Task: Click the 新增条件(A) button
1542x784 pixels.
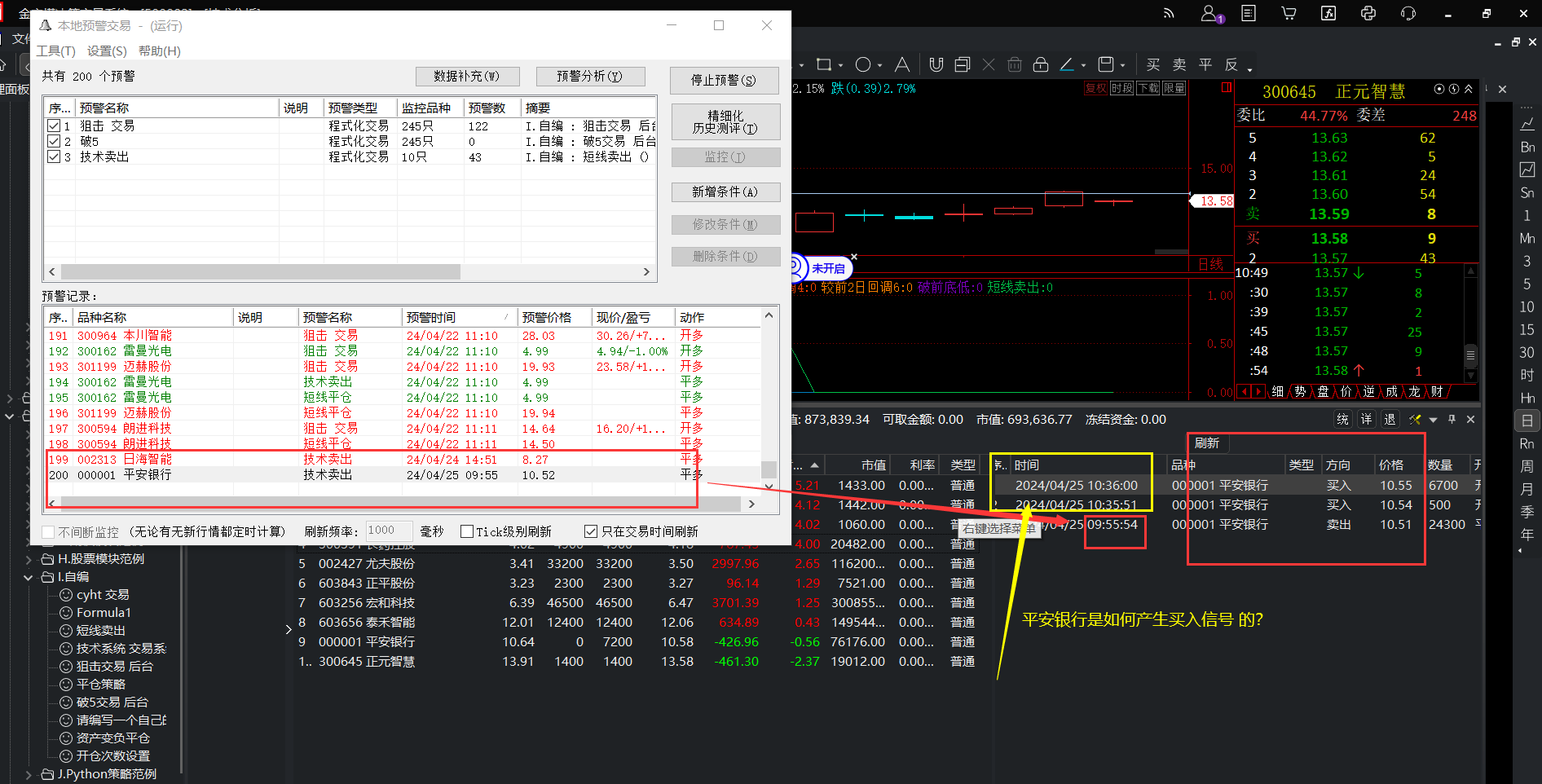Action: point(725,192)
